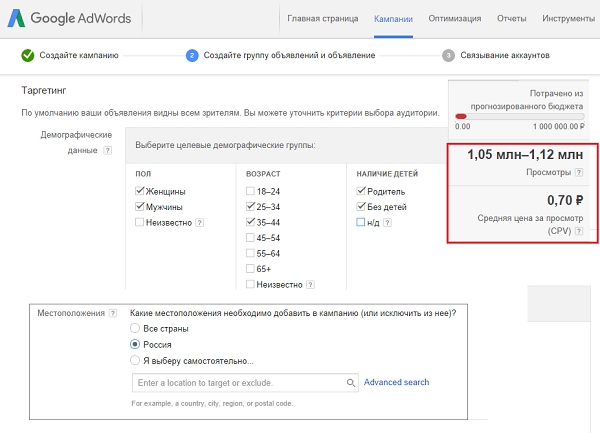Click help icon next to Местоположения

coord(112,313)
